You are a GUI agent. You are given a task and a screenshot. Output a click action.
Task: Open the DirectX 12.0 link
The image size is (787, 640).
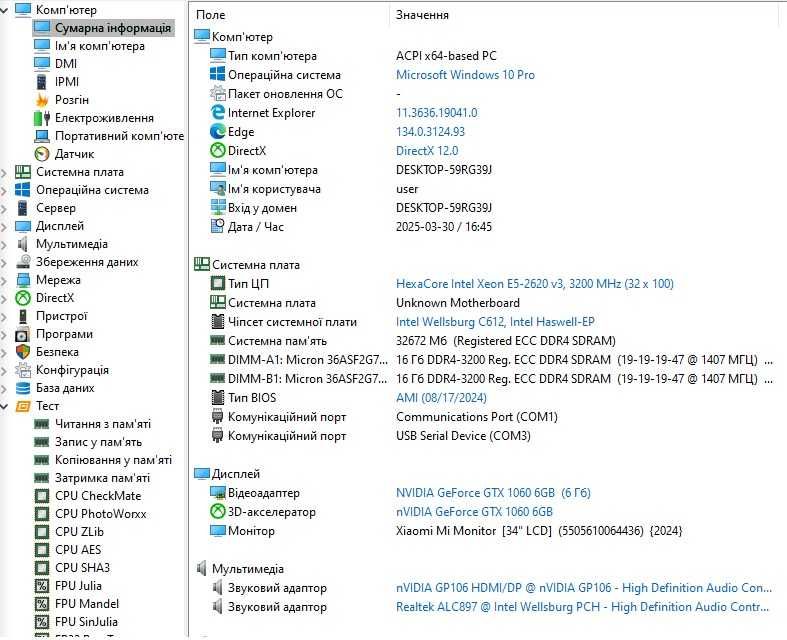(x=427, y=151)
